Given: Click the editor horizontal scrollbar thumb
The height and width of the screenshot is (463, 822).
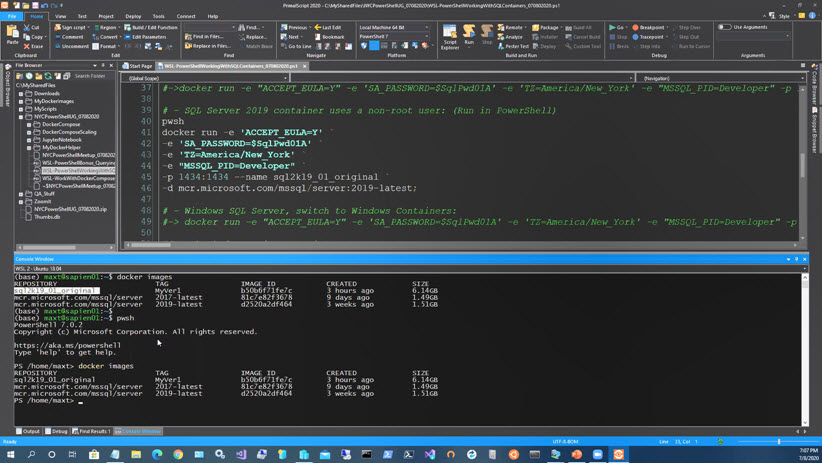Looking at the screenshot, I should point(151,245).
